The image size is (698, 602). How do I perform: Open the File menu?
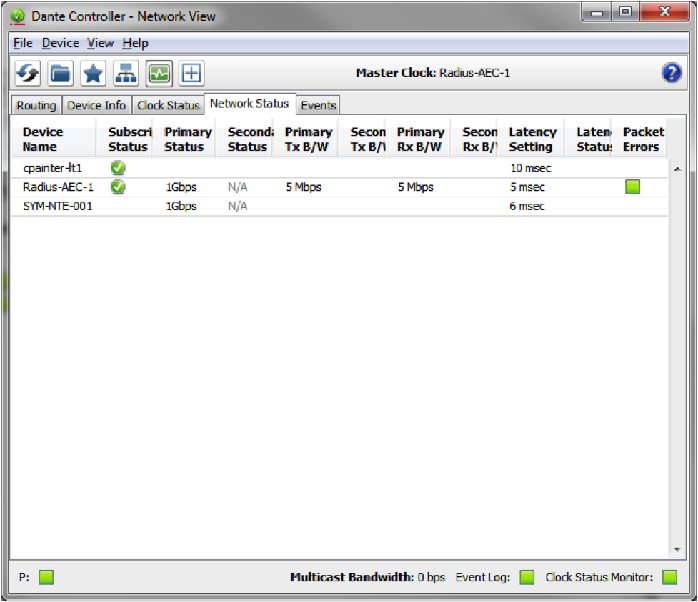pyautogui.click(x=22, y=43)
